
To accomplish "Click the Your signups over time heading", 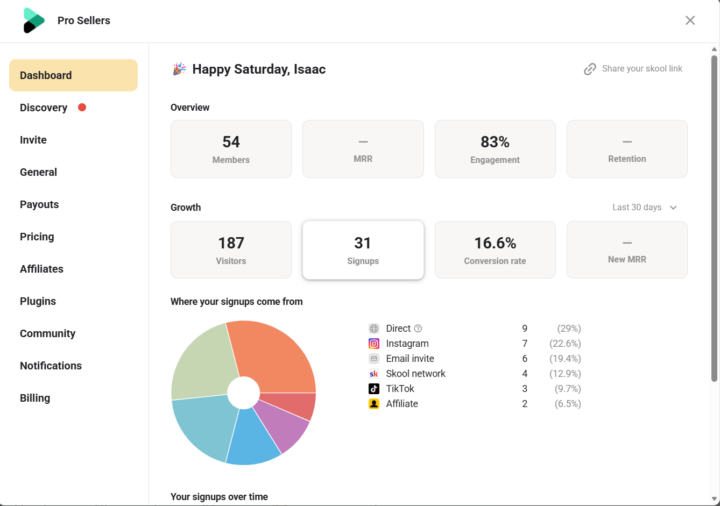I will click(219, 497).
